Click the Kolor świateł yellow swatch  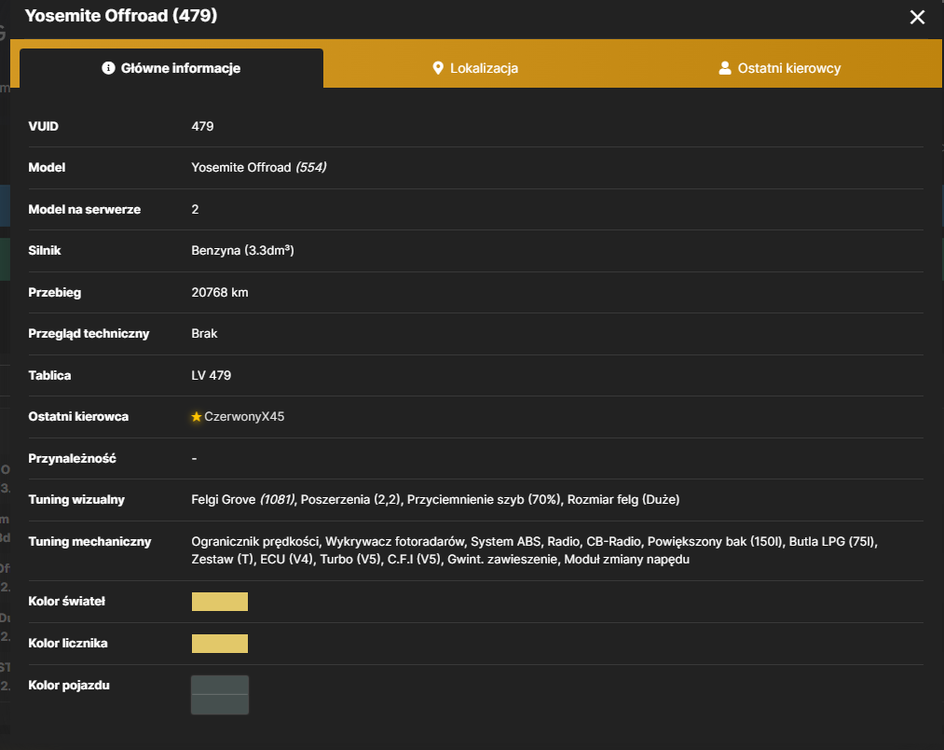tap(220, 601)
